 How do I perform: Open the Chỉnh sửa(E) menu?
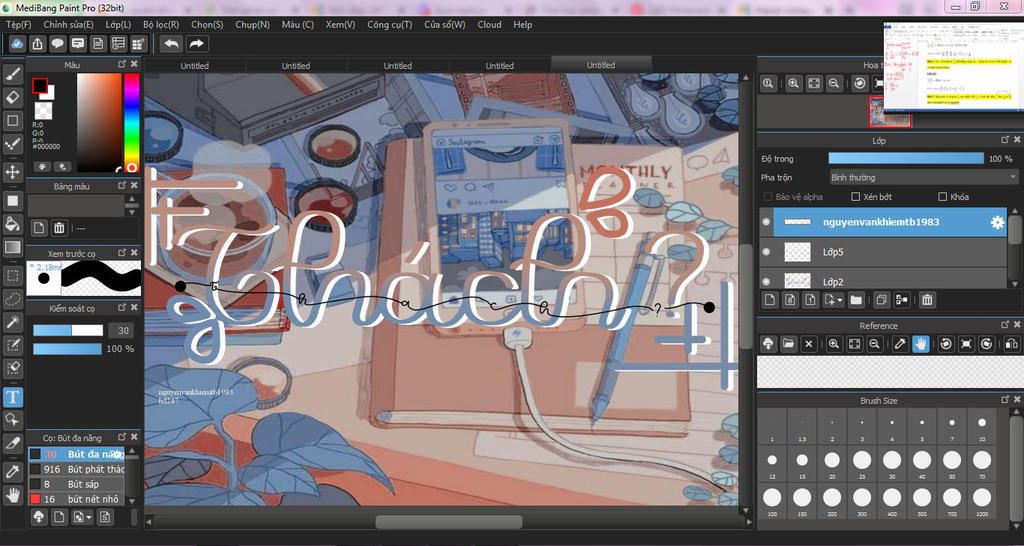(68, 24)
